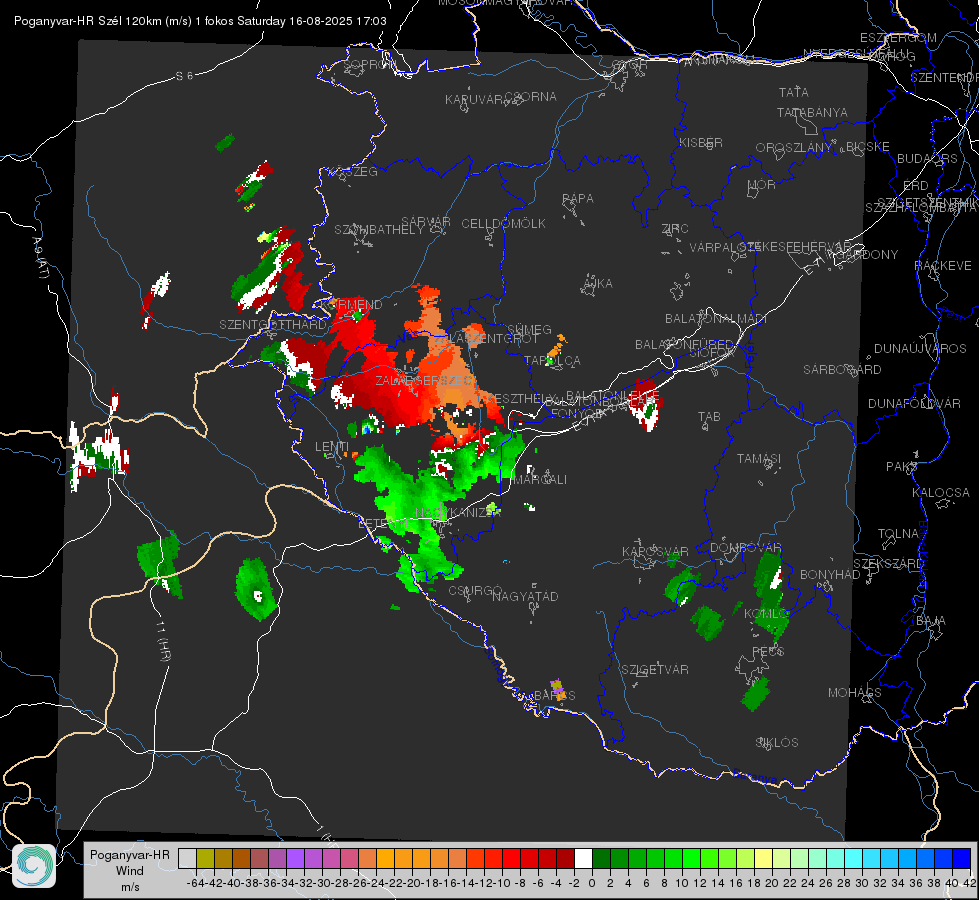The image size is (979, 900).
Task: Click the PÉCS city label
Action: click(768, 651)
